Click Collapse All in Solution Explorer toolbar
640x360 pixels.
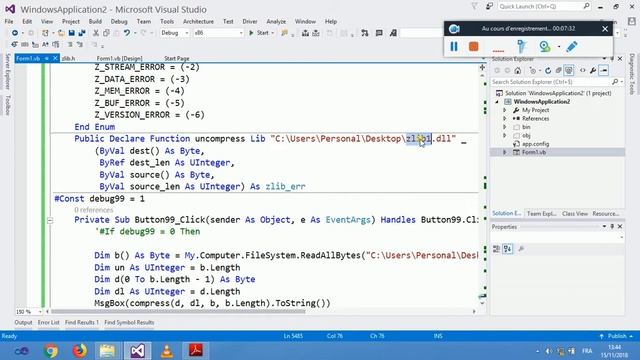558,71
